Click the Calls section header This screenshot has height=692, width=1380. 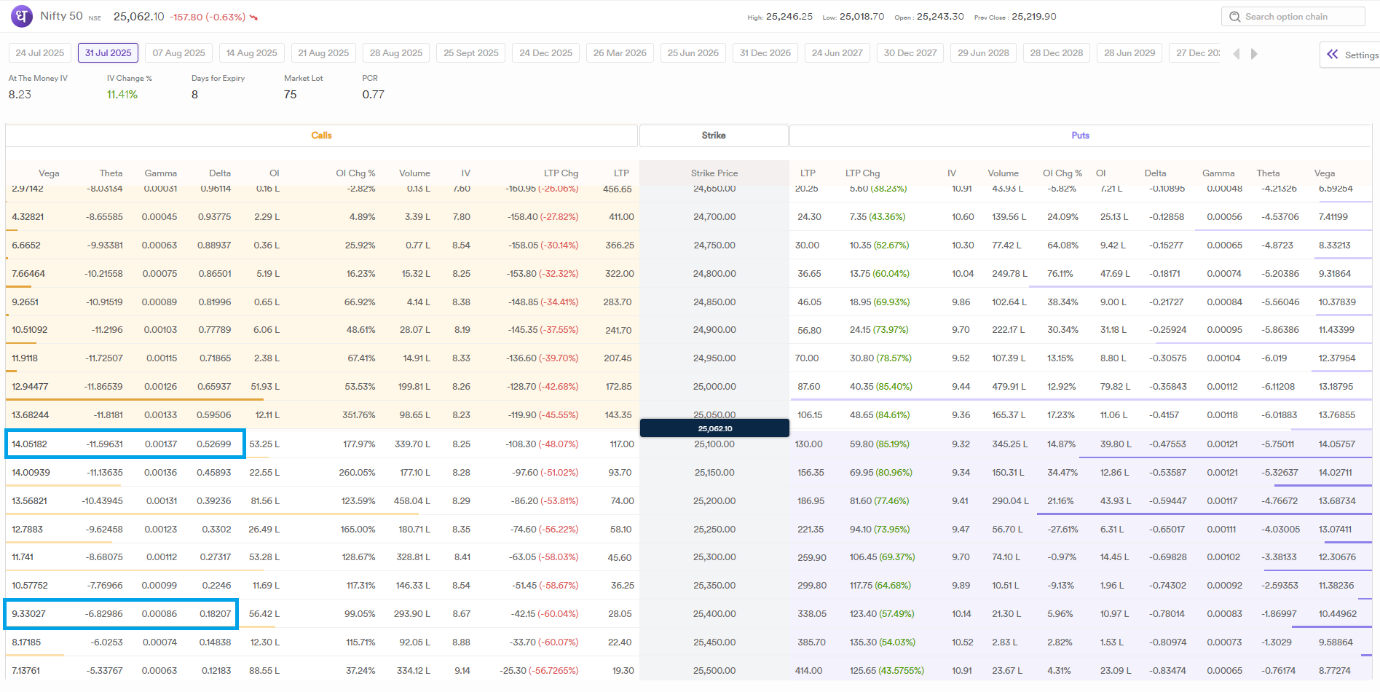pyautogui.click(x=321, y=135)
